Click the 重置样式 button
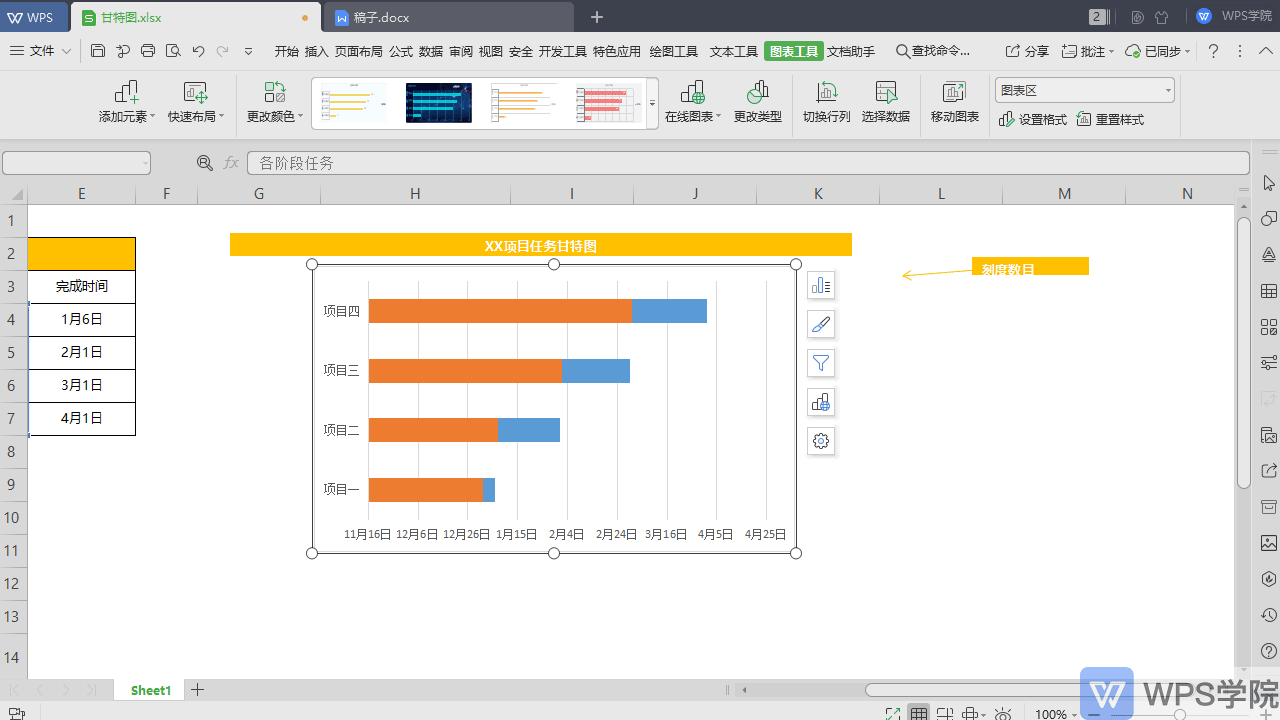Viewport: 1280px width, 720px height. [1110, 120]
